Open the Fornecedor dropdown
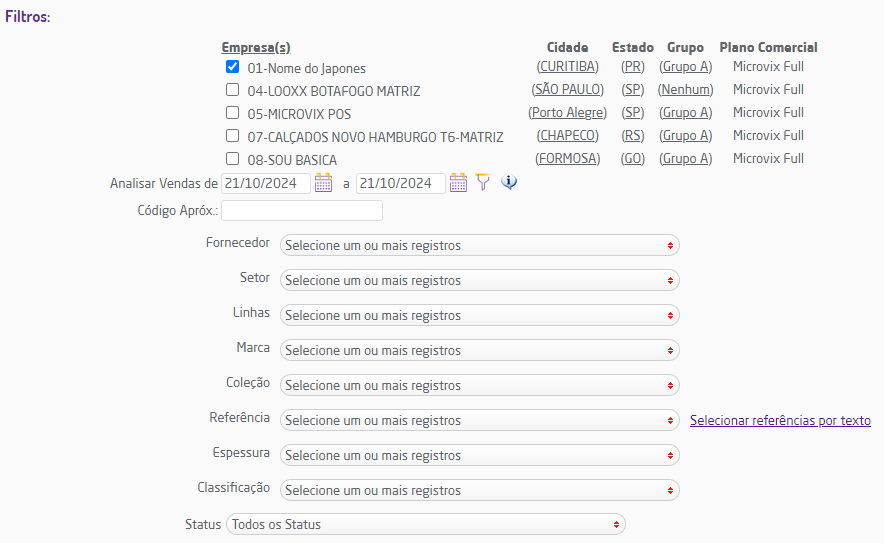Image resolution: width=884 pixels, height=543 pixels. 479,245
